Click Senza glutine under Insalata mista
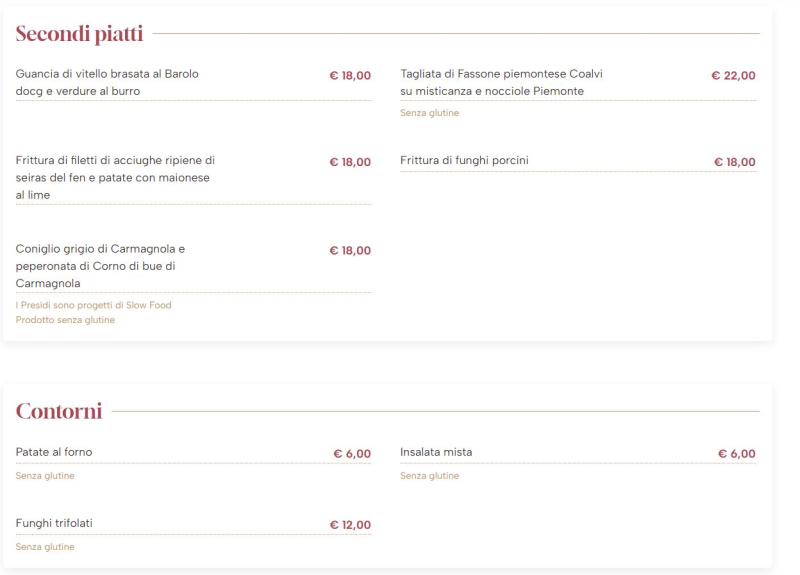 pyautogui.click(x=430, y=476)
